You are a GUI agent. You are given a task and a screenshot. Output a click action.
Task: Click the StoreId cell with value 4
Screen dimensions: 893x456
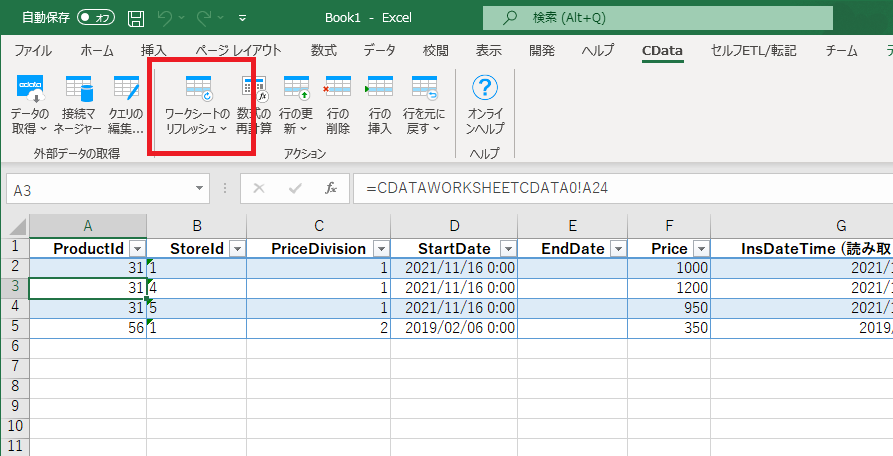tap(197, 287)
